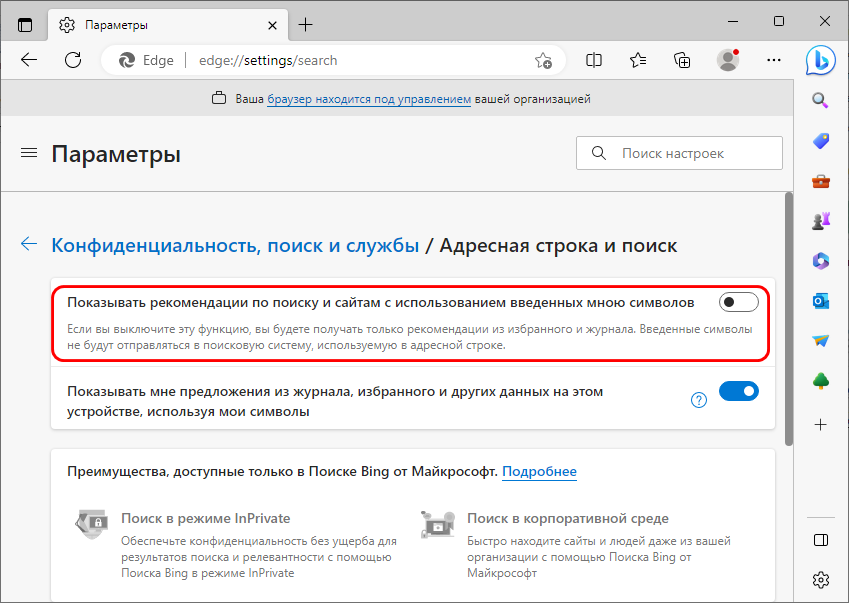Go back with blue arrow beside breadcrumb
The height and width of the screenshot is (603, 849).
click(x=29, y=244)
